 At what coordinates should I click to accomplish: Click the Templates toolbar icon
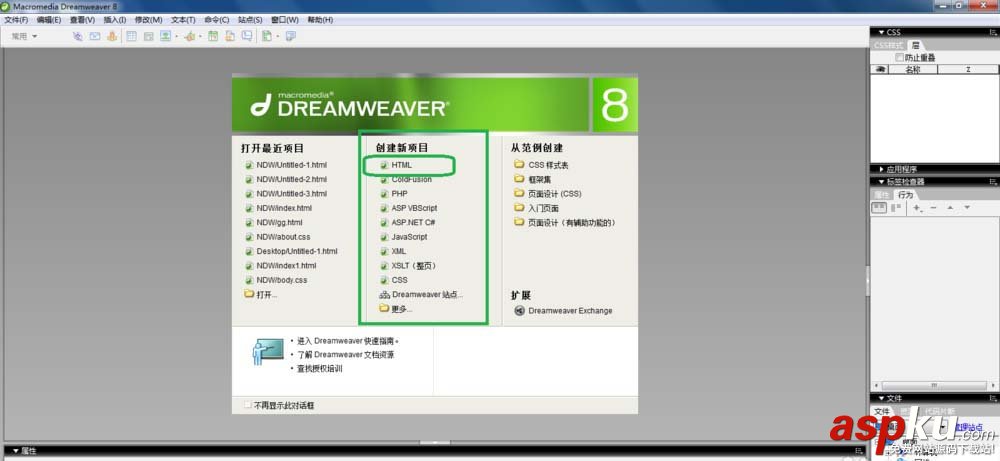click(267, 36)
